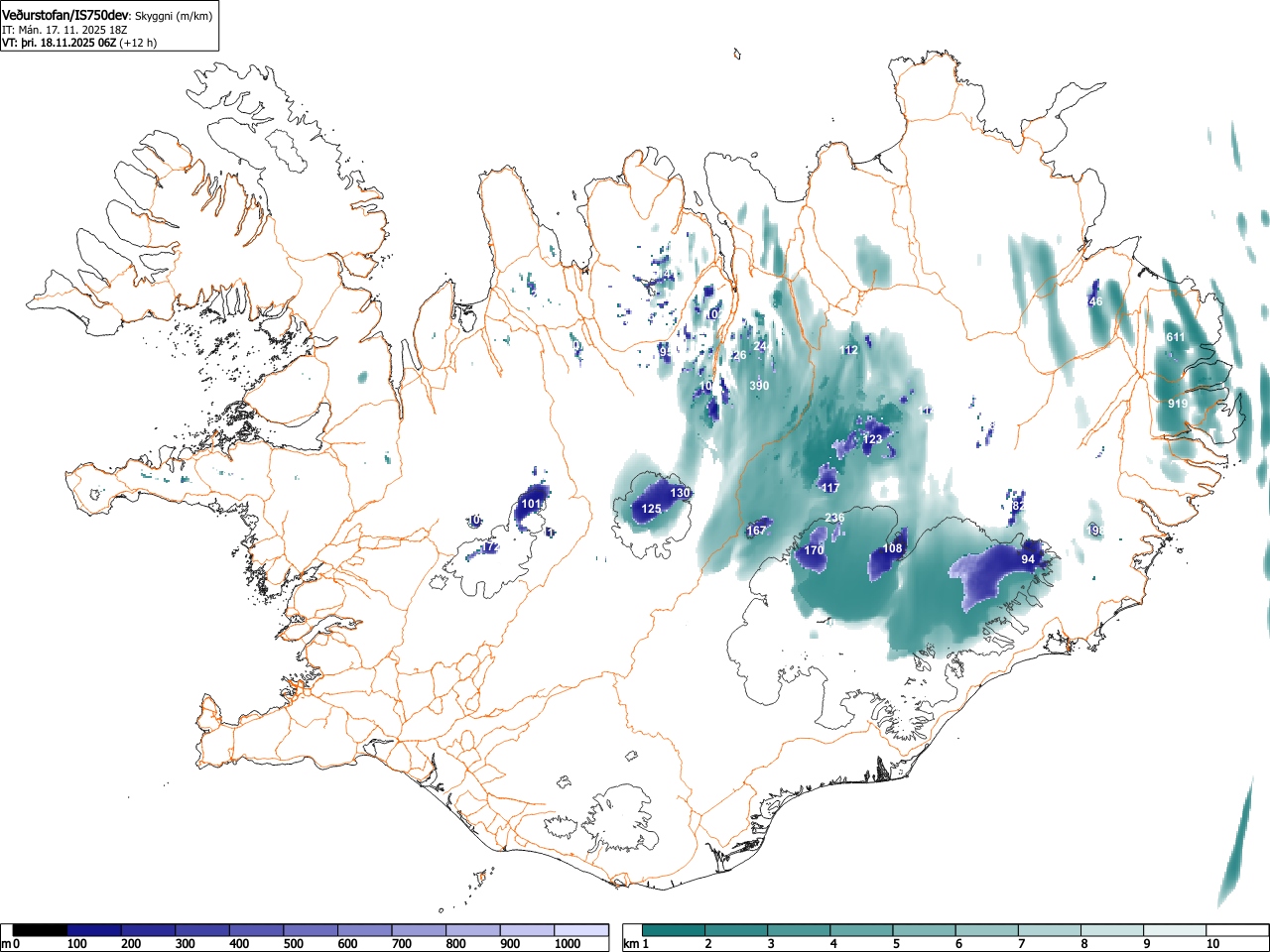Click the 1000 tick on the metre legend
1270x952 pixels.
[568, 944]
